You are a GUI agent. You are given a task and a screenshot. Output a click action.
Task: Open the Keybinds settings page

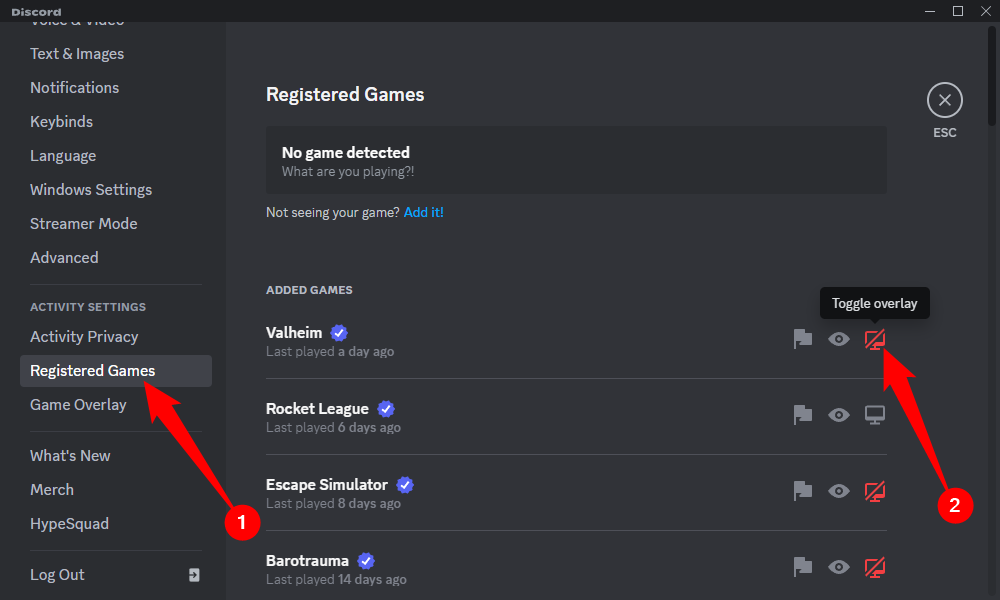61,122
